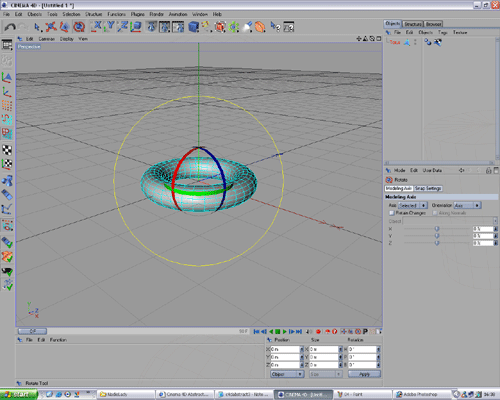Screen dimensions: 500x400
Task: Click the record keyframe button in timeline
Action: coord(318,331)
